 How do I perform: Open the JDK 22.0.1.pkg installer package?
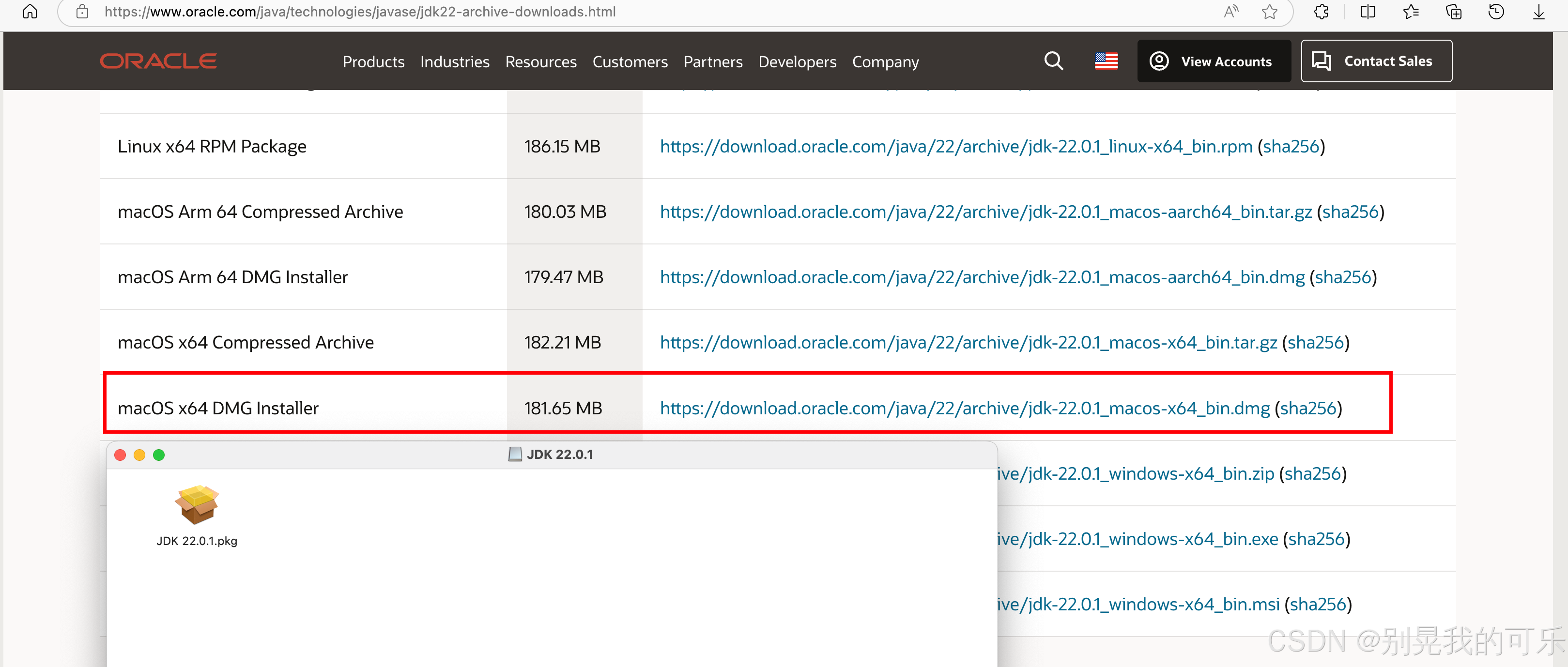point(197,515)
